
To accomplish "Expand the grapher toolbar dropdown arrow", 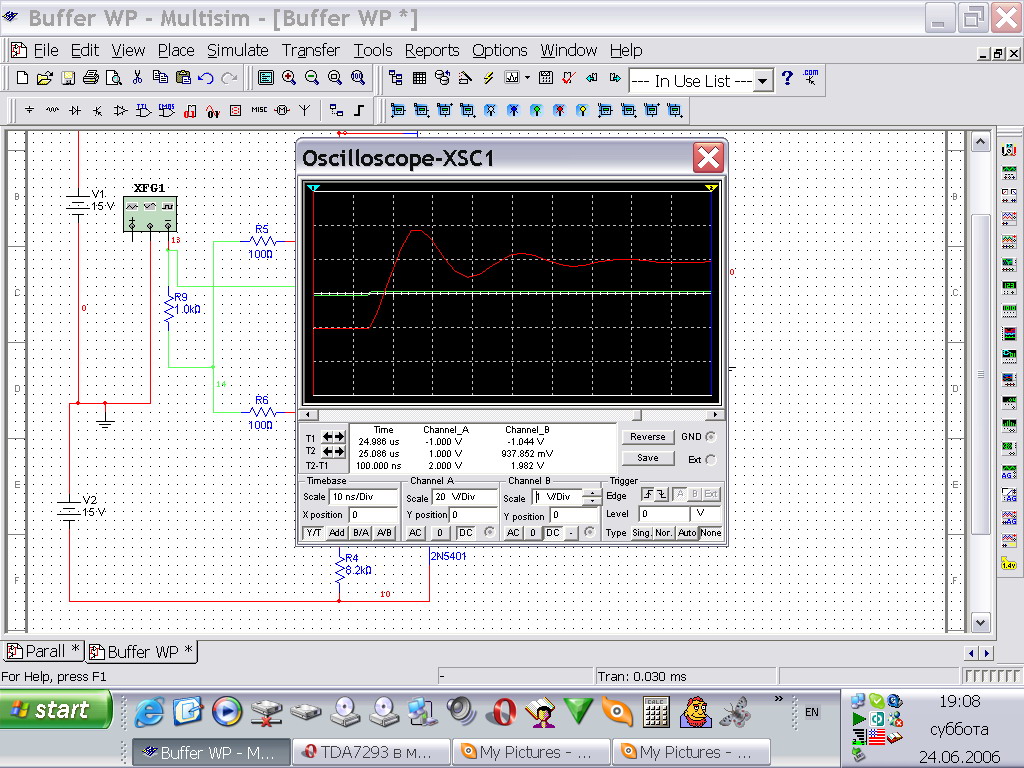I will (528, 78).
